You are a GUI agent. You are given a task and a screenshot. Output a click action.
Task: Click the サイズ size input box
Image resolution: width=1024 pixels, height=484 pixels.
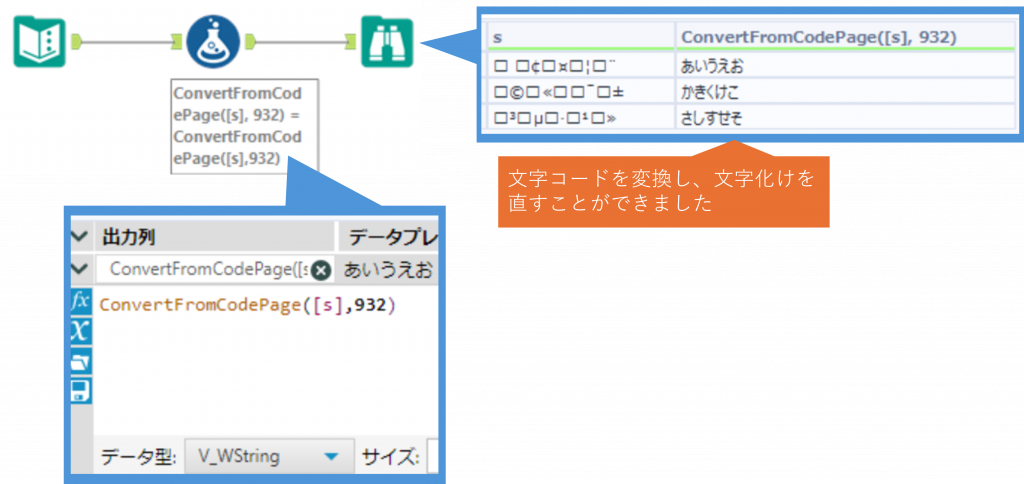coord(435,457)
